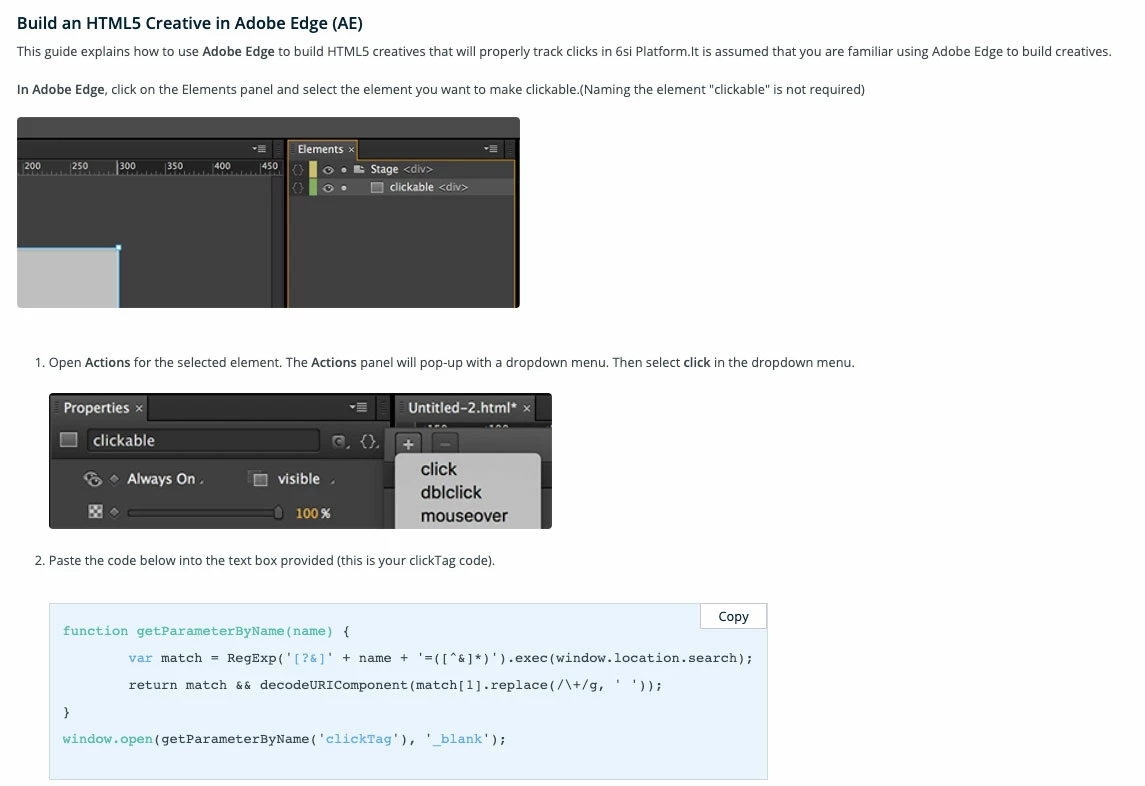Click the gray stage rectangle corner handle
The height and width of the screenshot is (786, 1145).
point(118,248)
